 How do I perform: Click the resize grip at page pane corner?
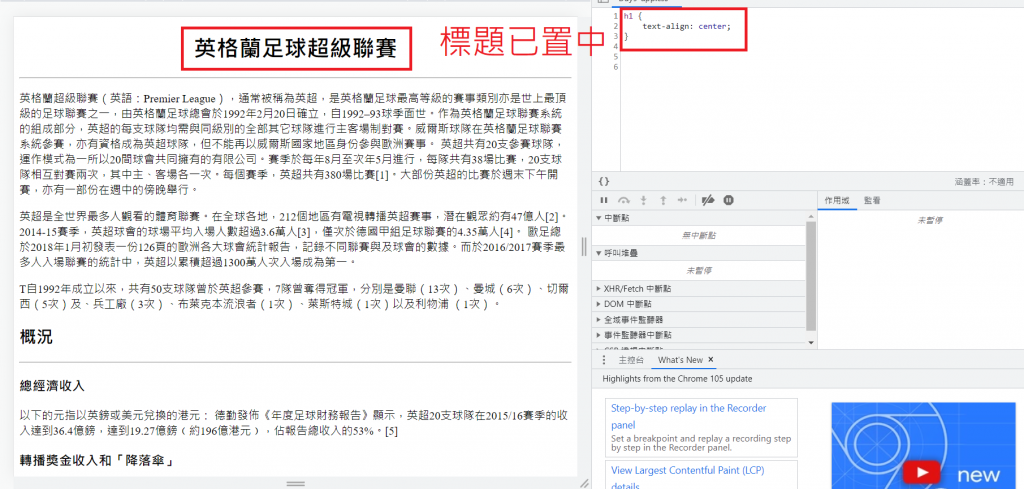tap(584, 483)
